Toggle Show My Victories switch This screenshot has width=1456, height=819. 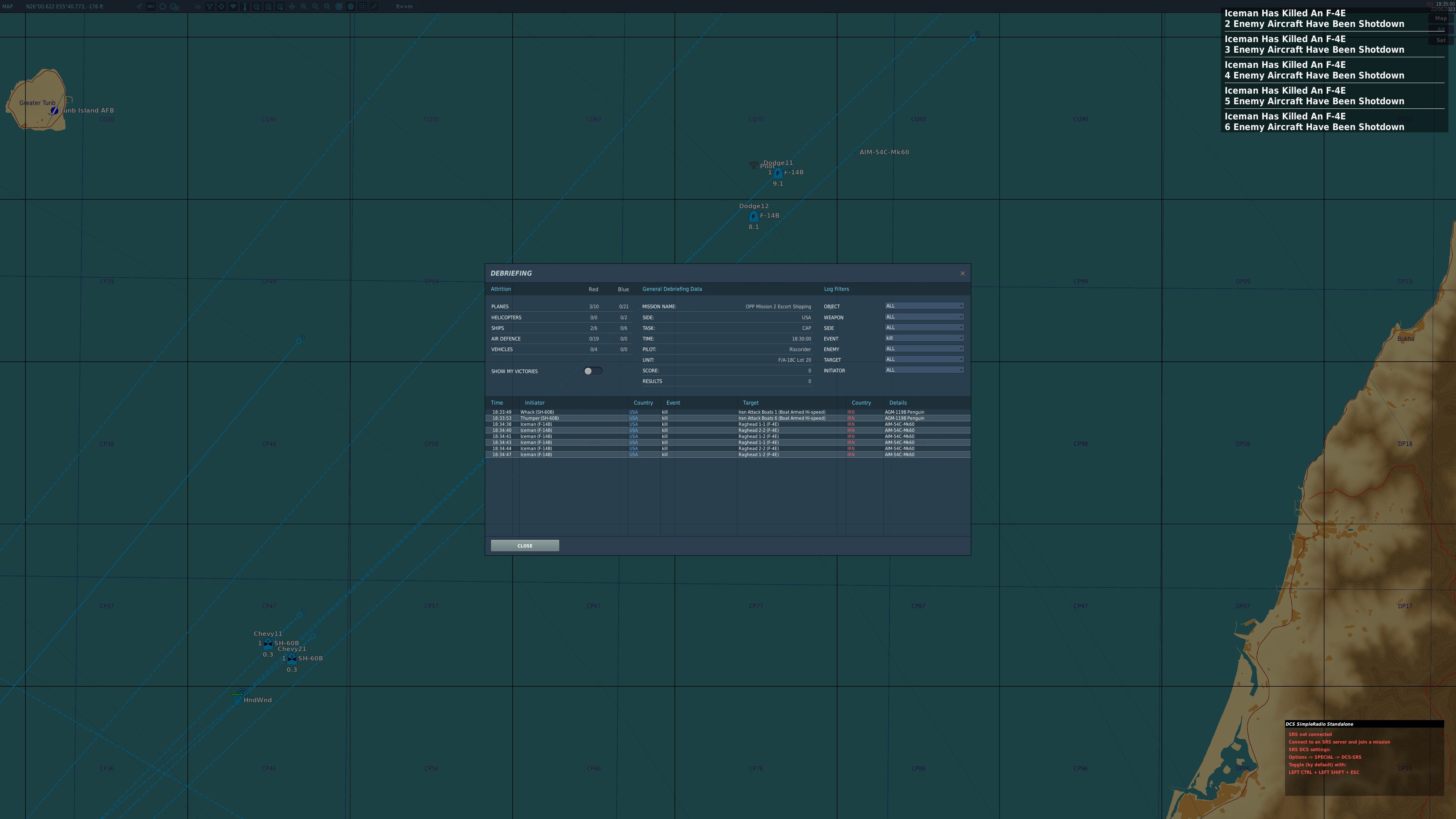coord(593,371)
